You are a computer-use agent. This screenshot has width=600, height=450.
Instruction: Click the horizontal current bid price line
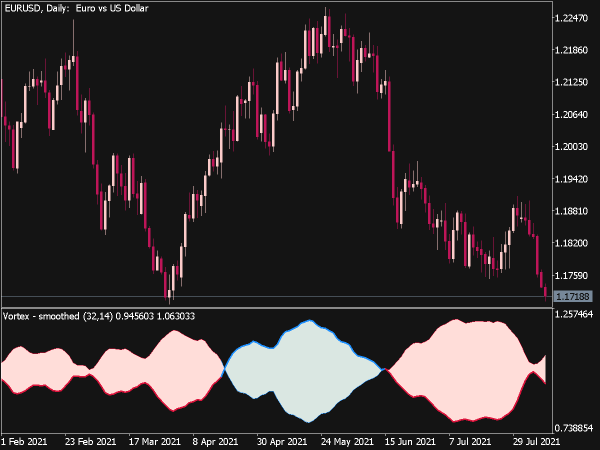[277, 297]
